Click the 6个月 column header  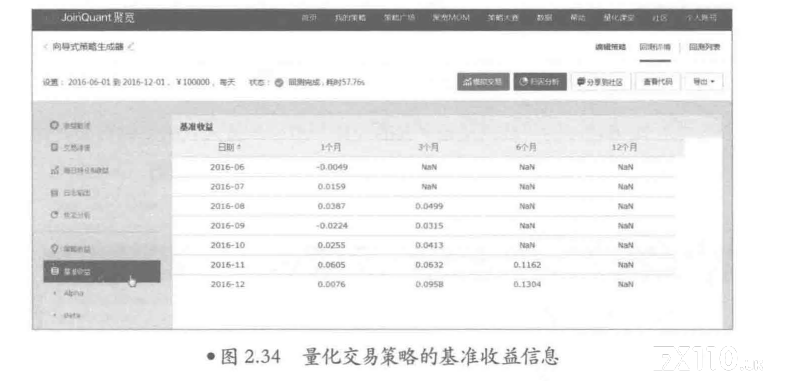click(x=526, y=147)
